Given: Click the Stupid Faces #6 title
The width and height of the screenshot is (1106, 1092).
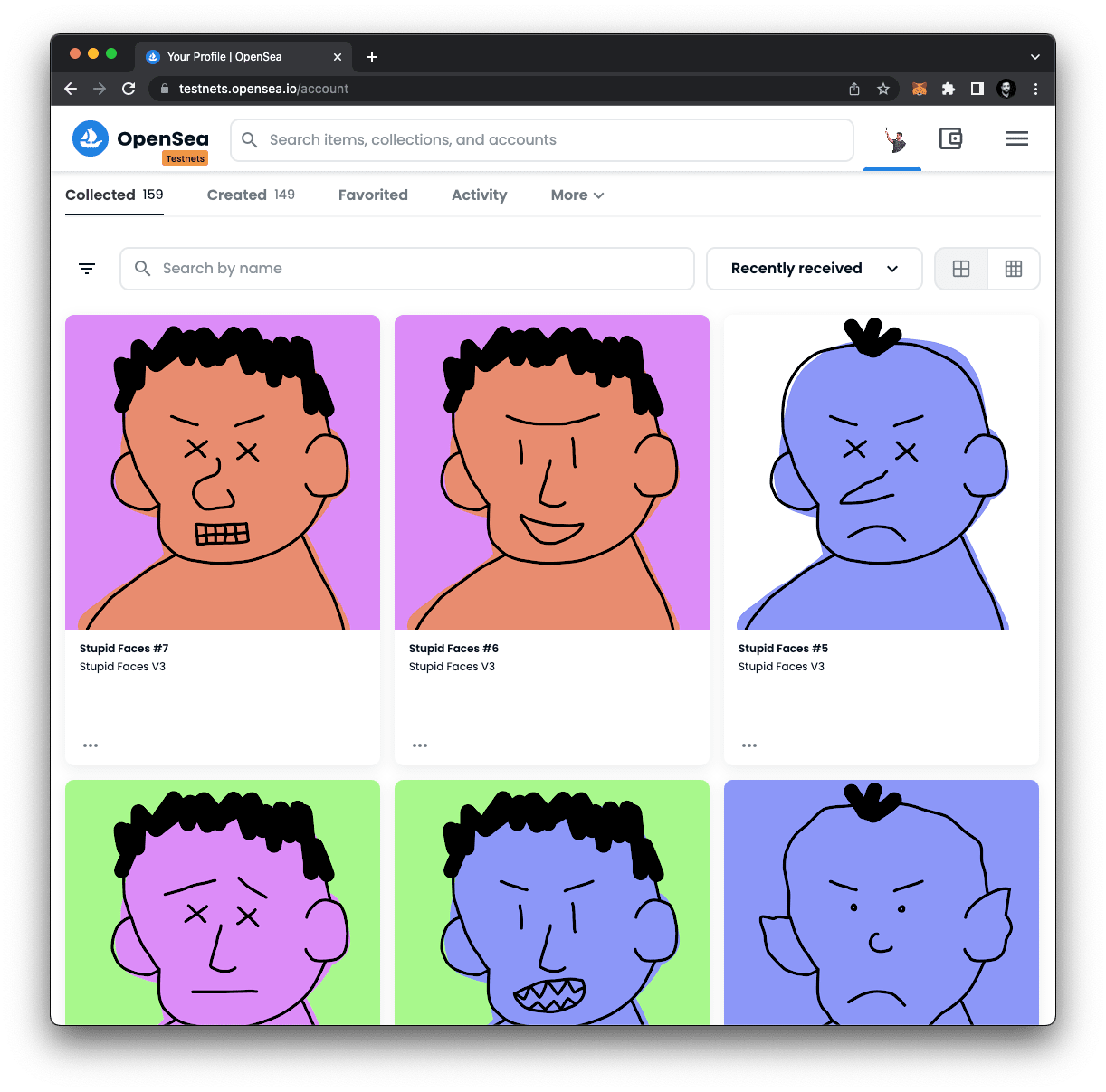Looking at the screenshot, I should coord(453,649).
